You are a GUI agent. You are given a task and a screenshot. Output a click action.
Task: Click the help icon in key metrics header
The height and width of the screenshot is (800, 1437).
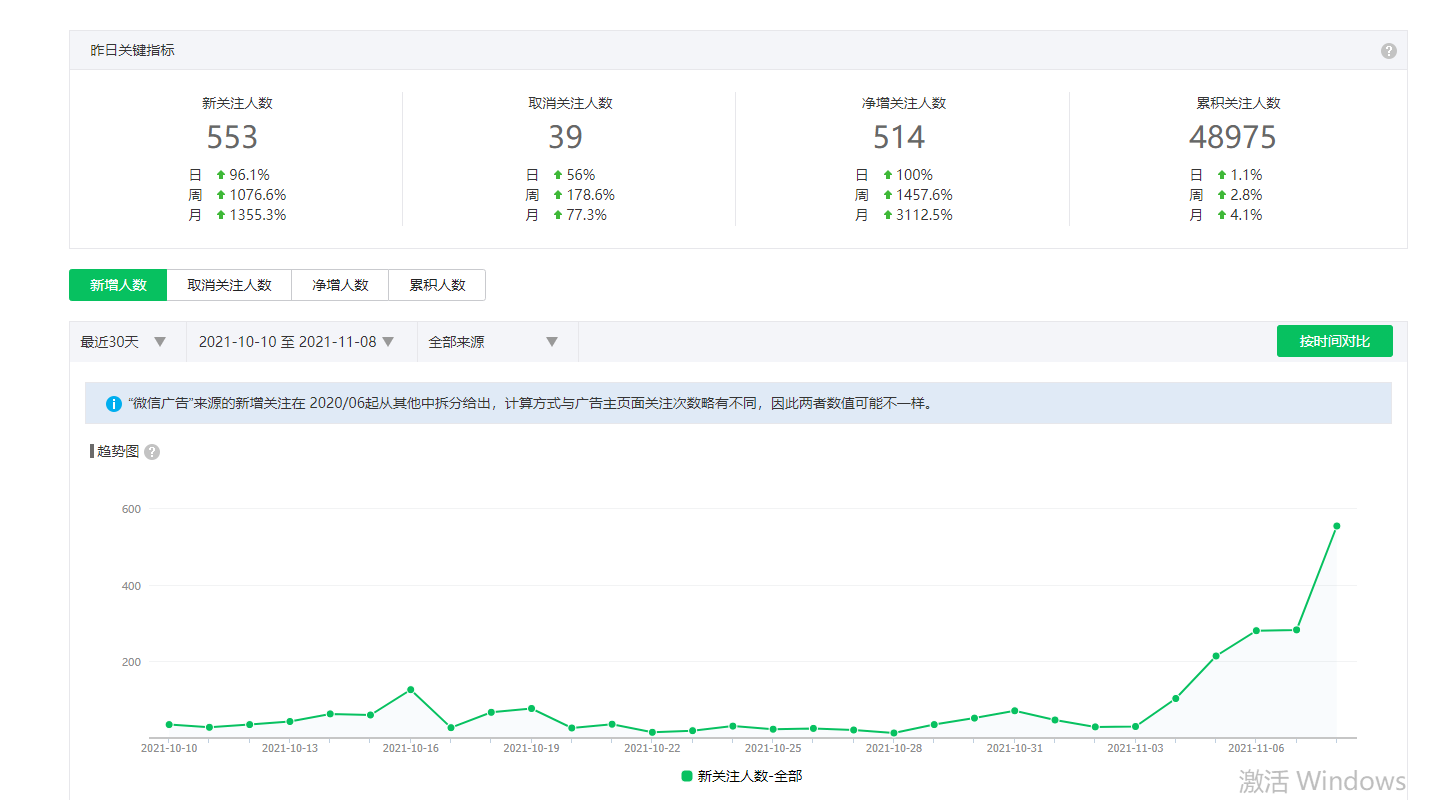(1388, 51)
